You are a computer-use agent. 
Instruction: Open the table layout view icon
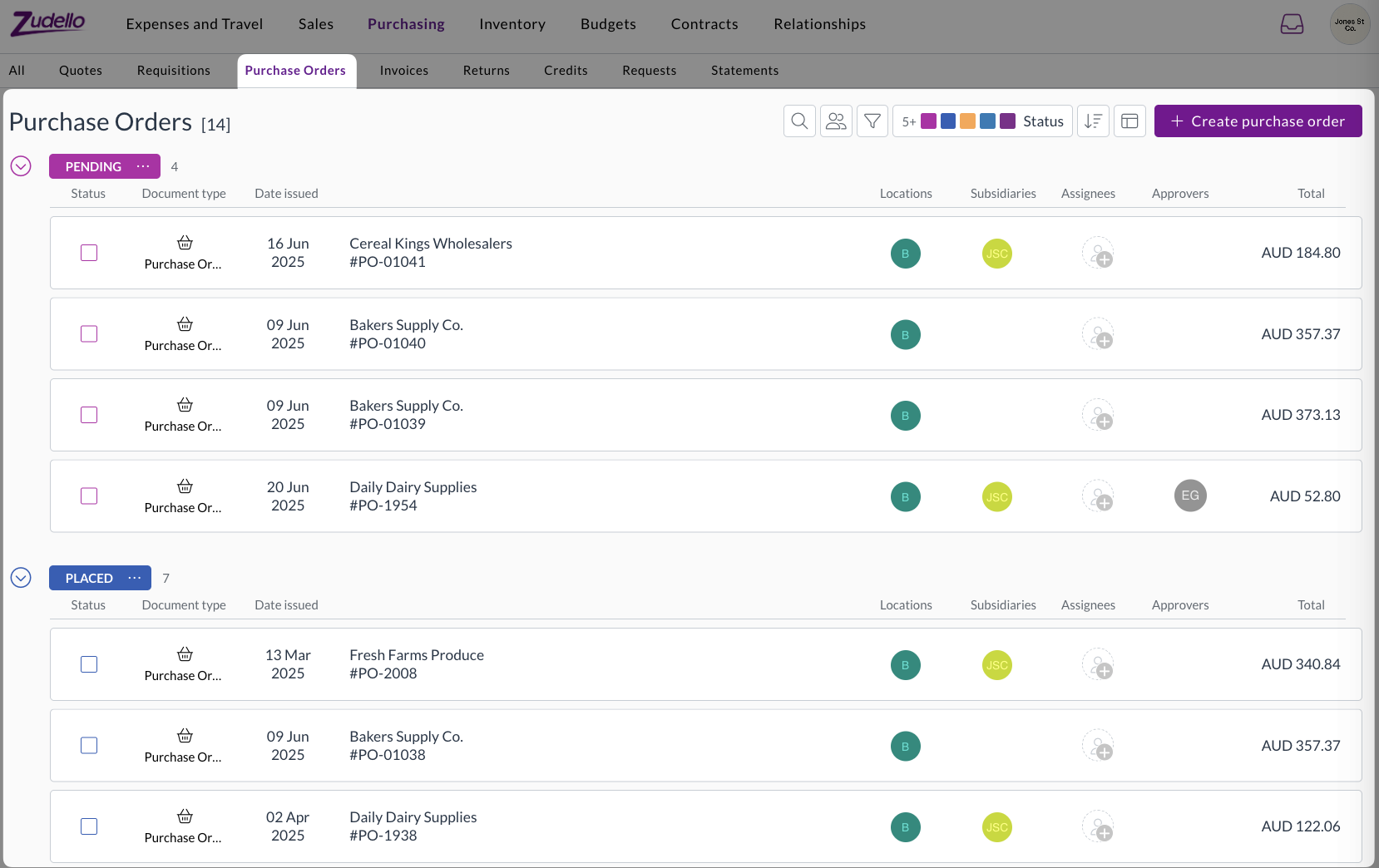[1129, 121]
